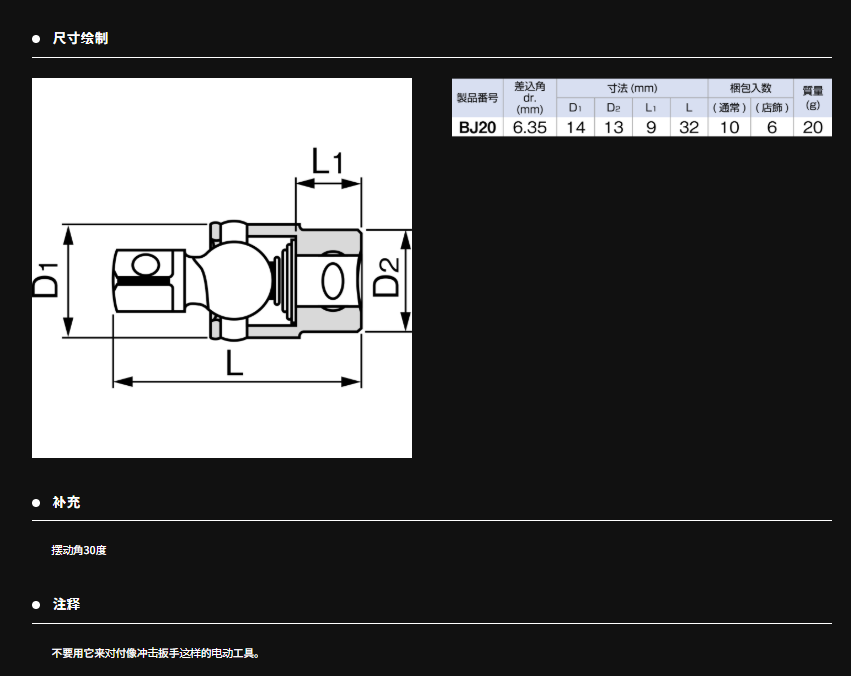This screenshot has height=676, width=851.
Task: Click the 寸法 (mm) table header
Action: tap(632, 88)
